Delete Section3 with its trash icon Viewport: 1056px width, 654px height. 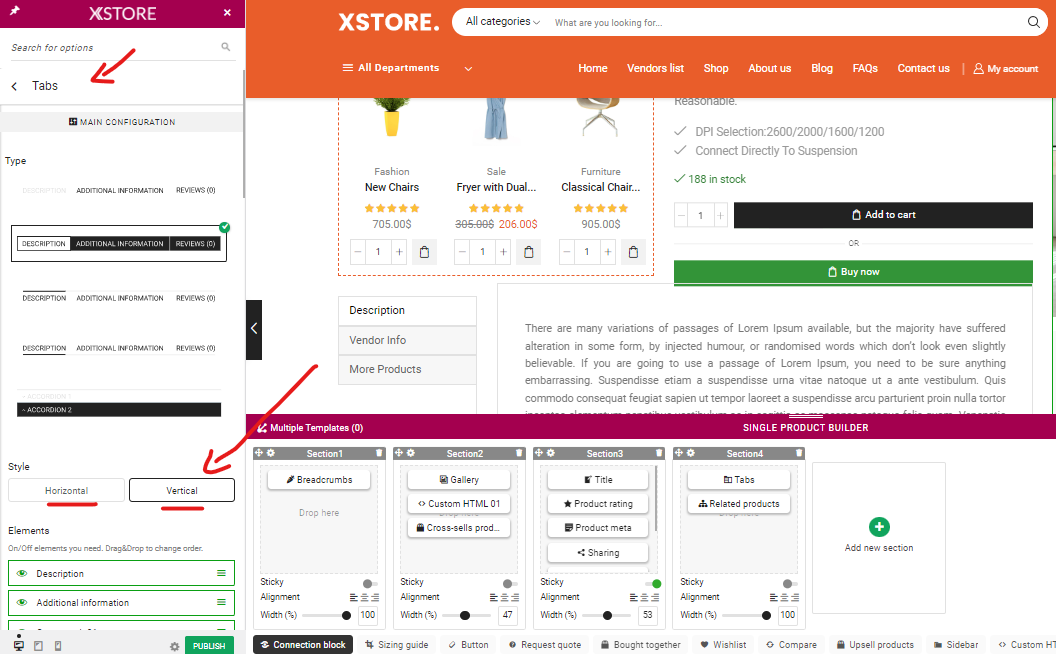(659, 453)
